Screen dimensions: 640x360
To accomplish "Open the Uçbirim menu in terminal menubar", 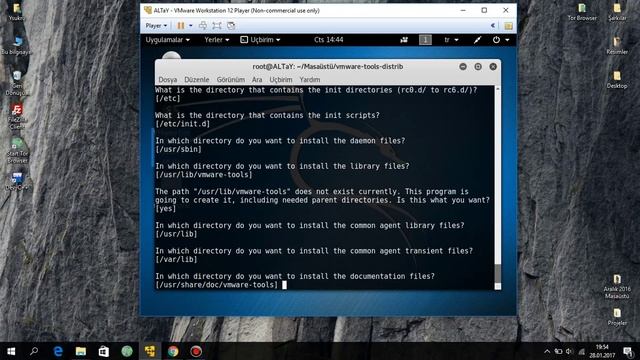I will tap(281, 80).
